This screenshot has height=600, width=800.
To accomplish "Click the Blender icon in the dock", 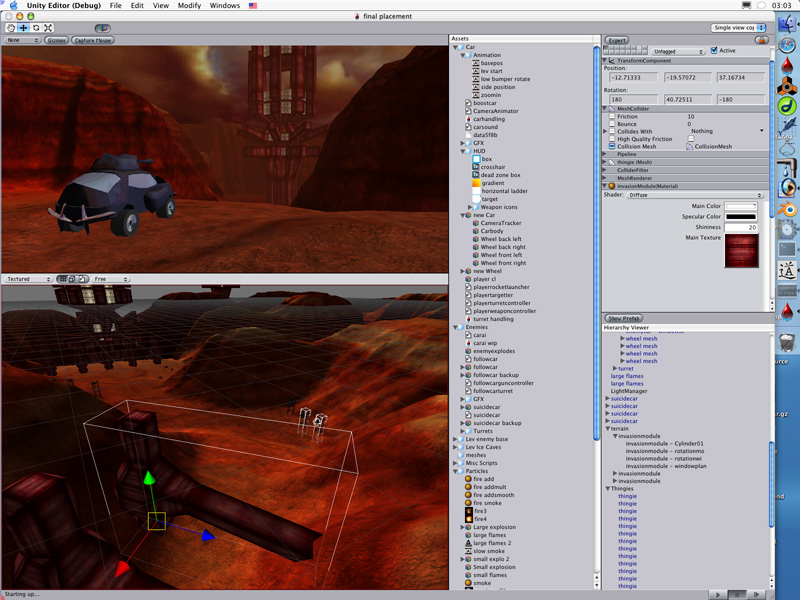I will click(788, 209).
